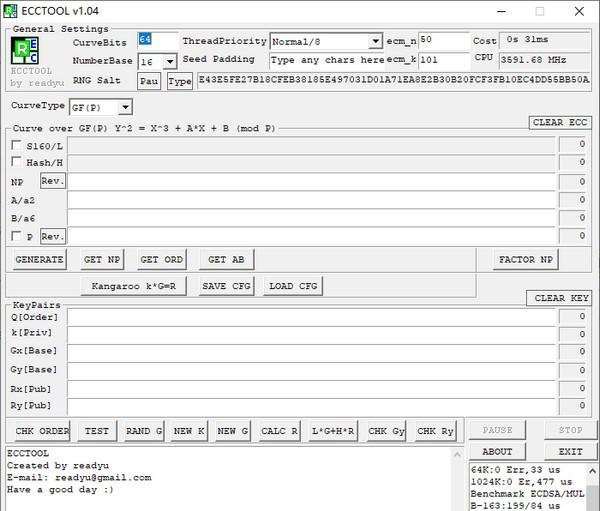Screen dimensions: 600x511
Task: Open the ThreadPriority dropdown
Action: 375,41
